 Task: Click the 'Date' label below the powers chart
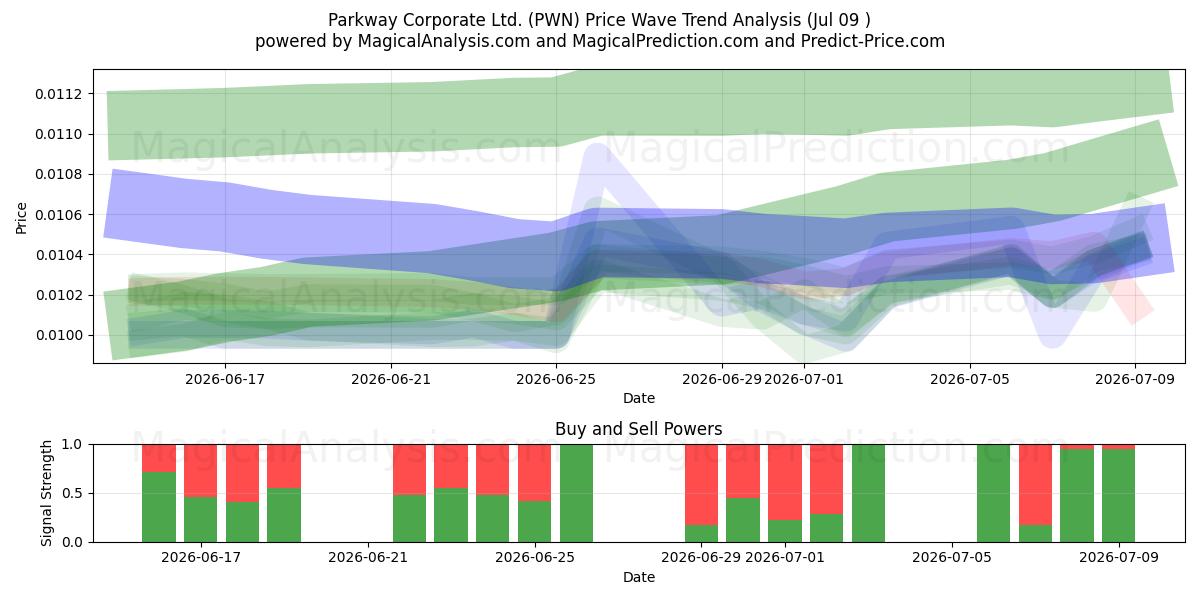point(639,577)
